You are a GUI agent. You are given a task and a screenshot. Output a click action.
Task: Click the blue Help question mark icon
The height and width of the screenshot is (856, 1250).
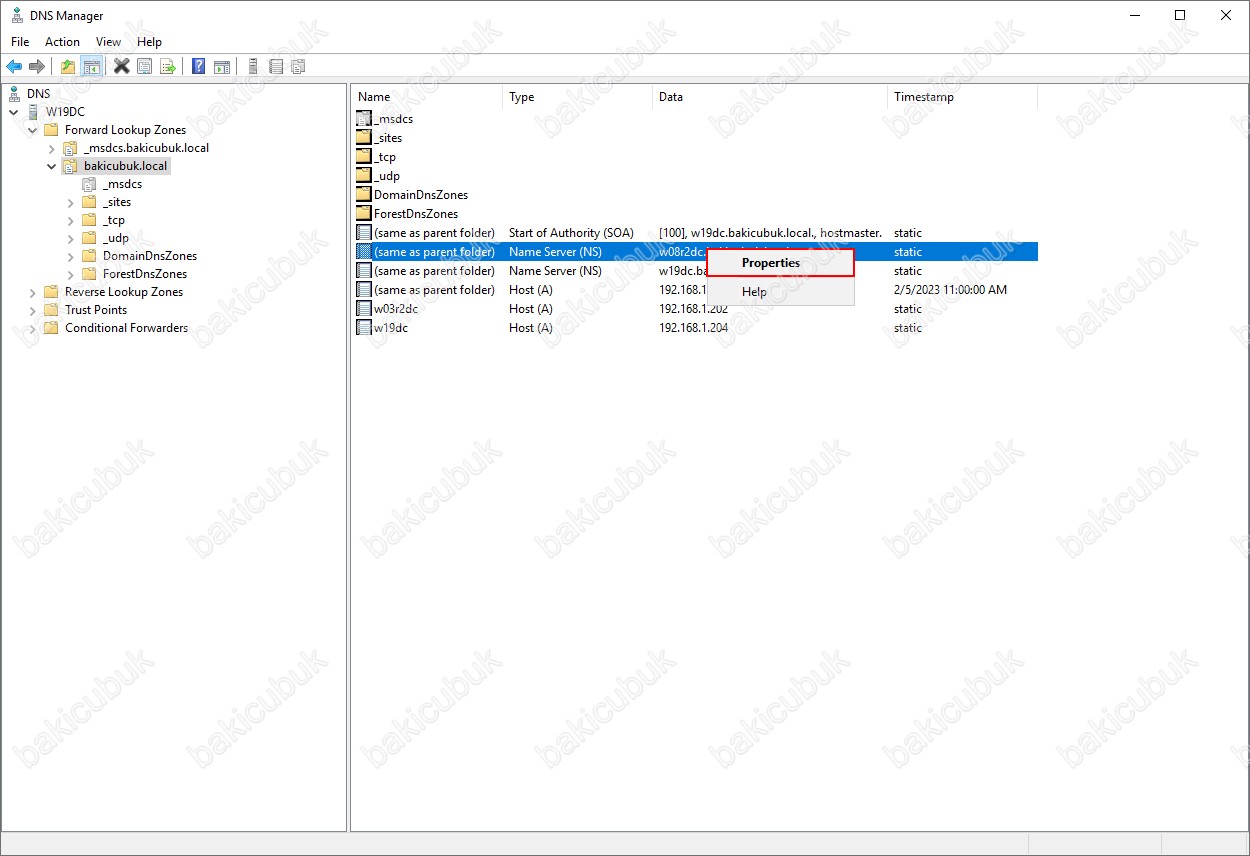[198, 67]
